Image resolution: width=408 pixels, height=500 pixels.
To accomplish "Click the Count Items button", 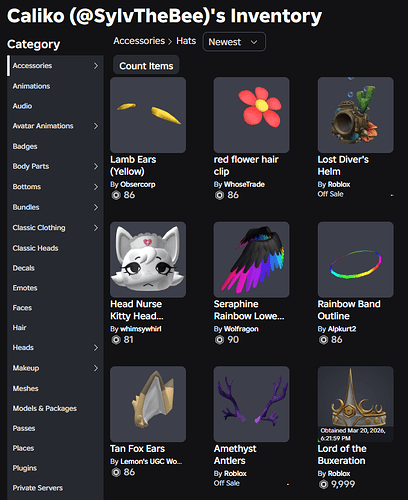I will coord(146,66).
